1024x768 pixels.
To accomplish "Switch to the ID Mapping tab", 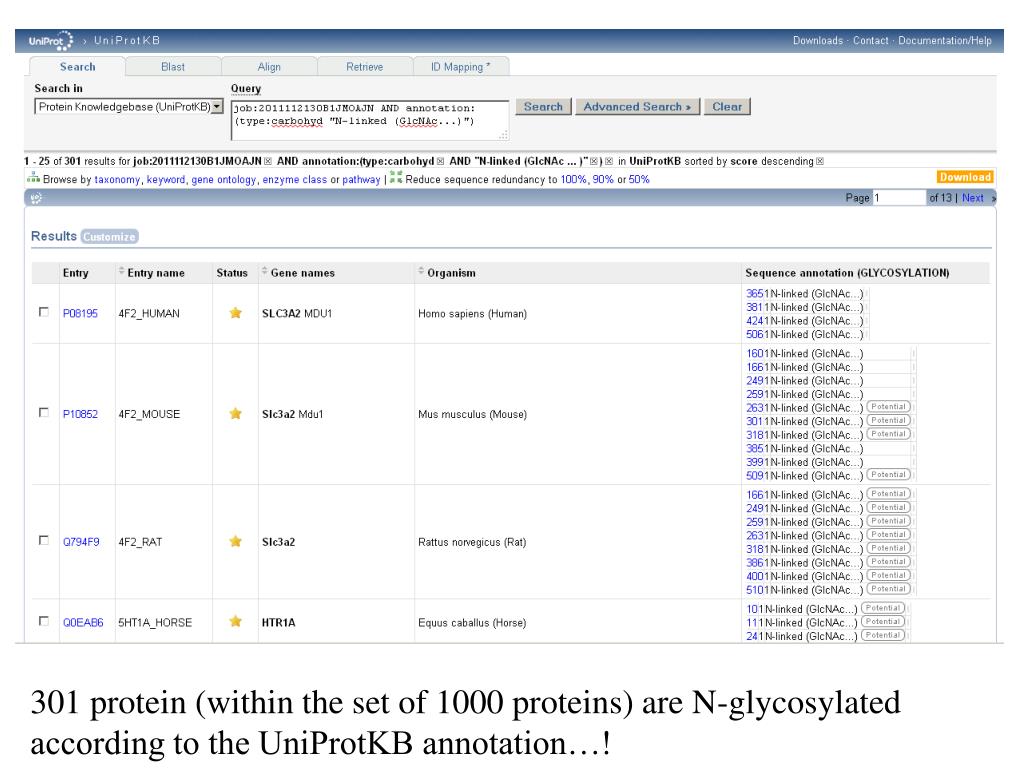I will pyautogui.click(x=460, y=67).
